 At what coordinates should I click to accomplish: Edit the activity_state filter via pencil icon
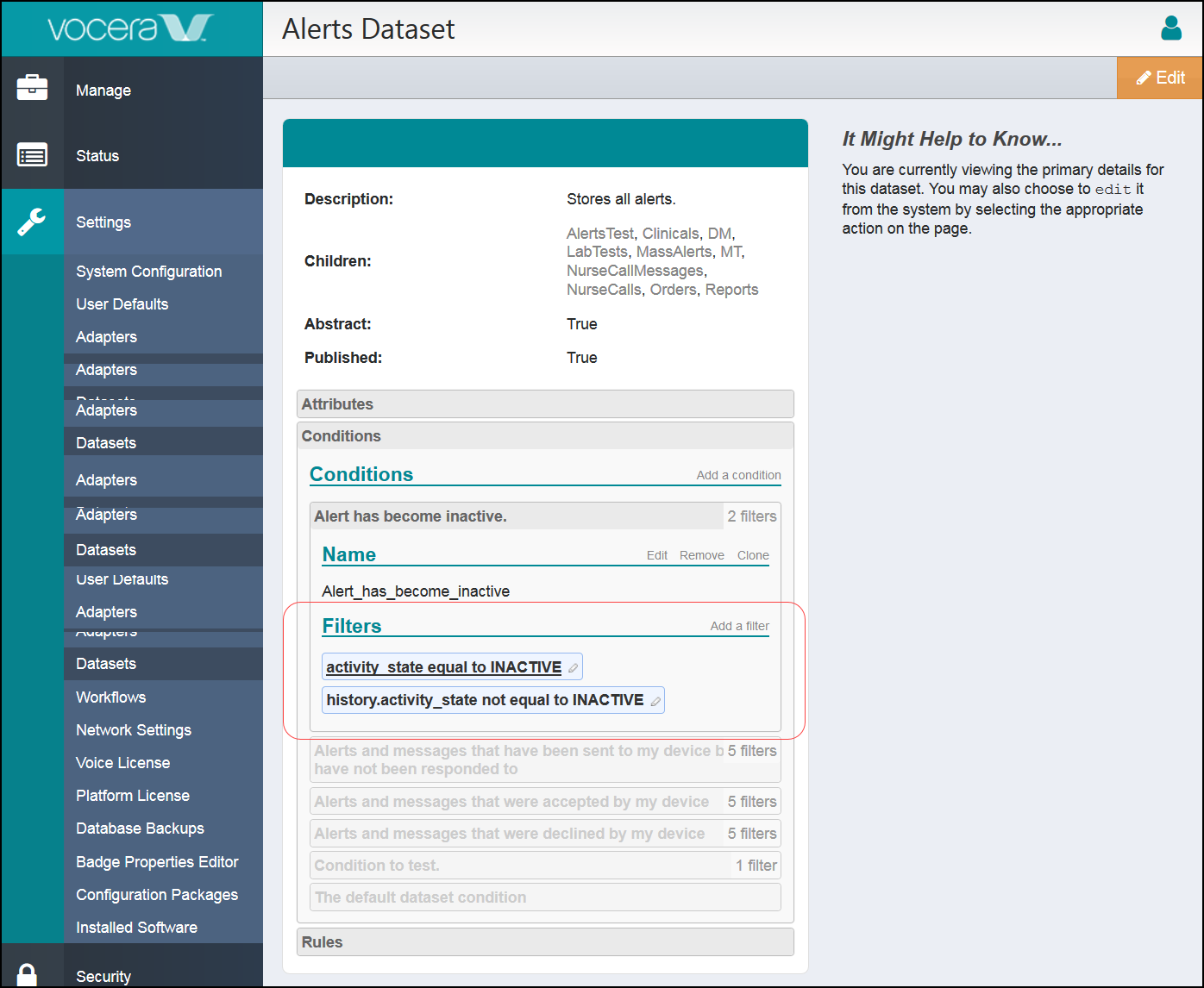(x=572, y=666)
